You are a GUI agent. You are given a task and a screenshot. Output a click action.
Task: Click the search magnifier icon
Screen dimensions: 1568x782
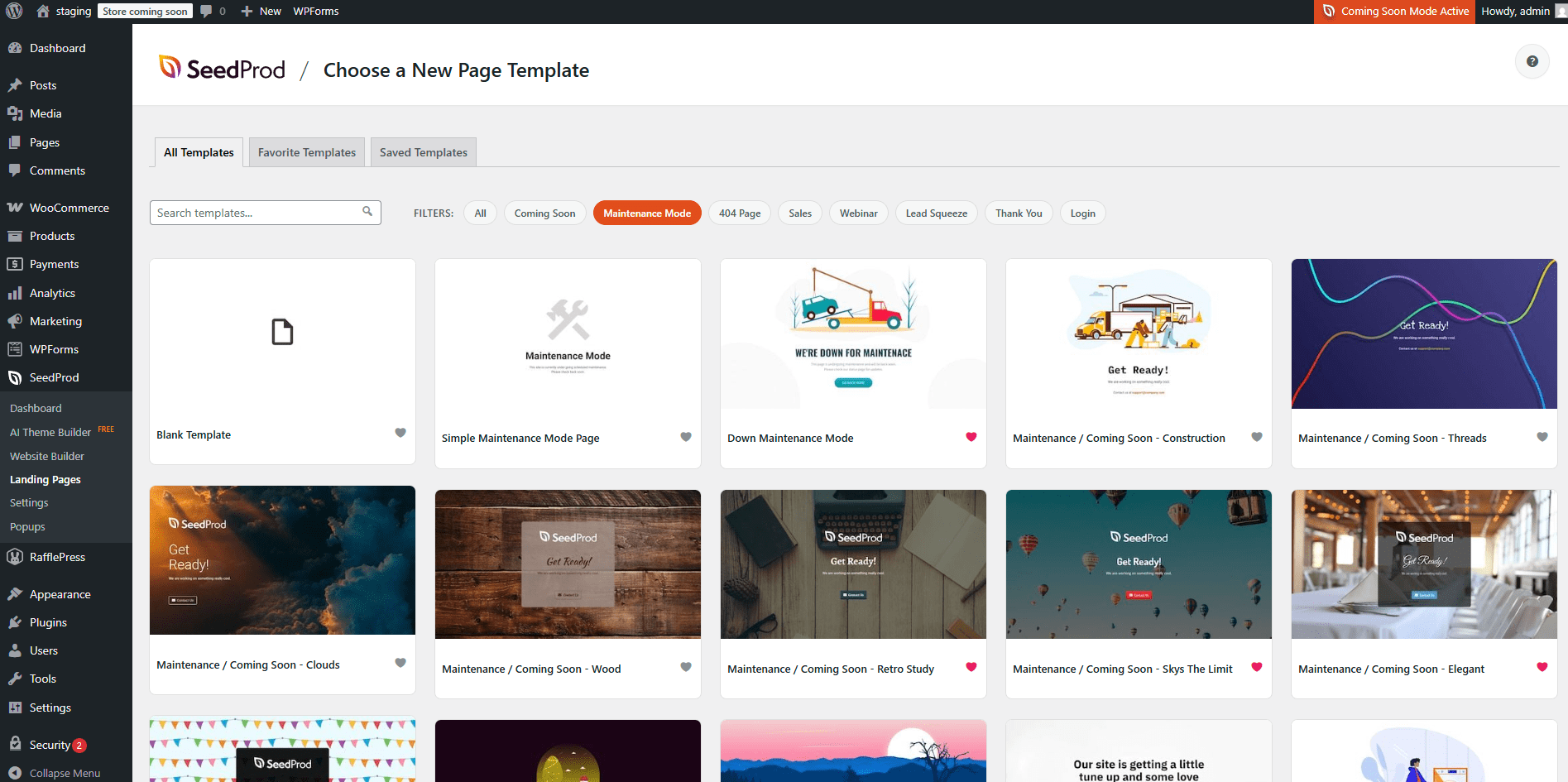[x=367, y=212]
